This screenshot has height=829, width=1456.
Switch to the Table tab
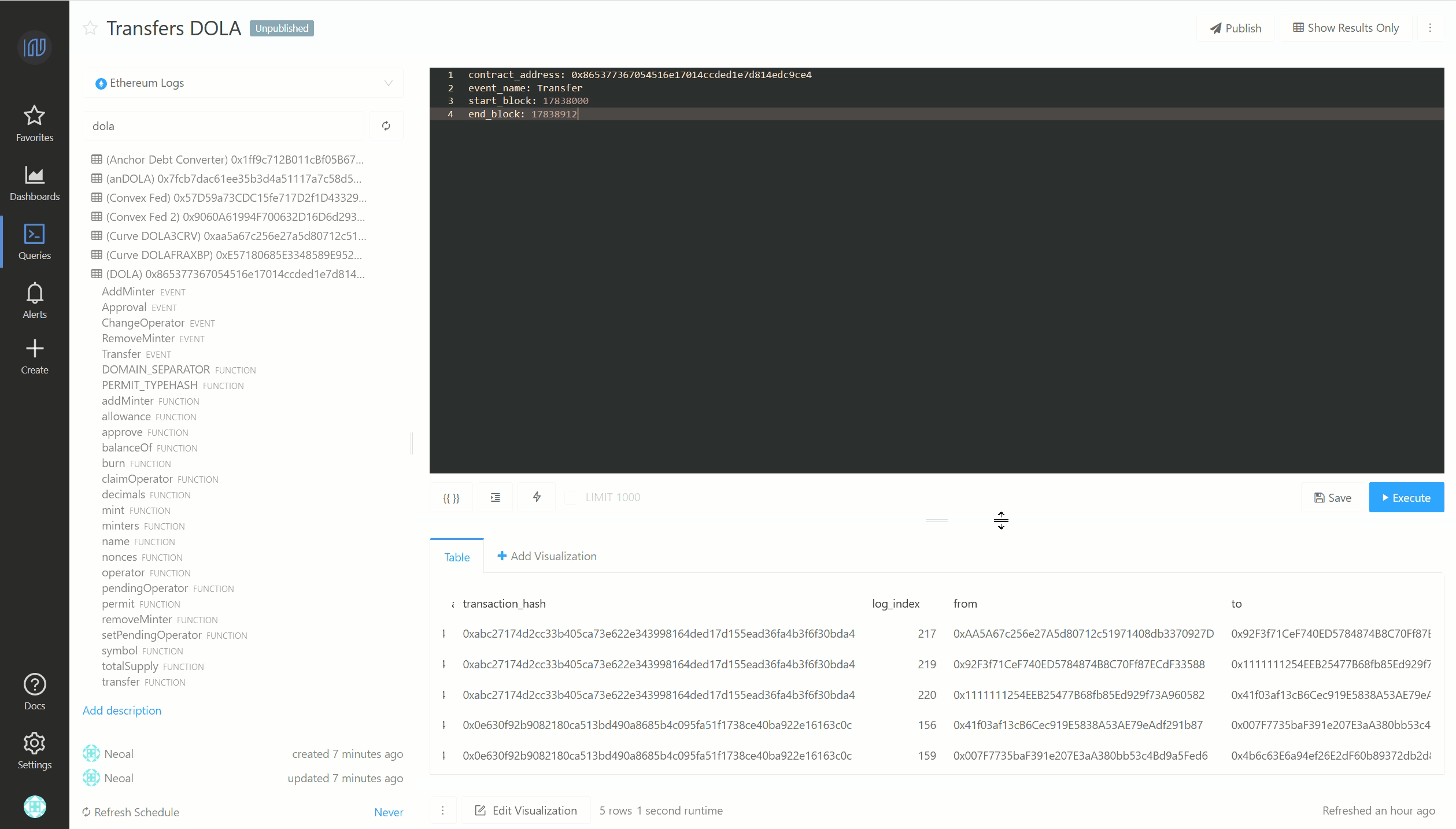[457, 557]
